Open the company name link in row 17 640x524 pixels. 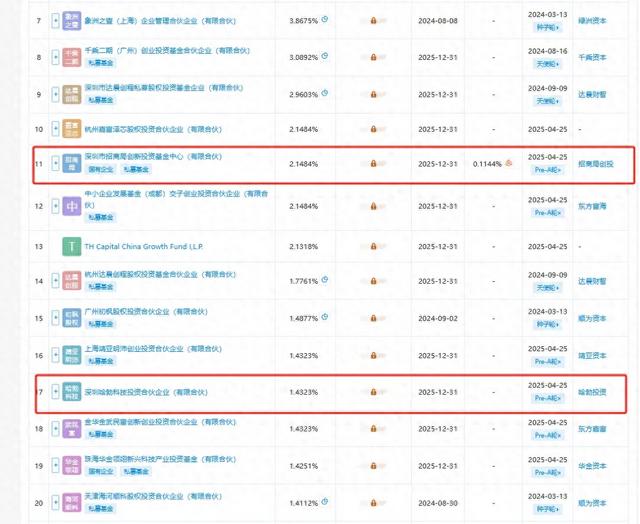146,392
